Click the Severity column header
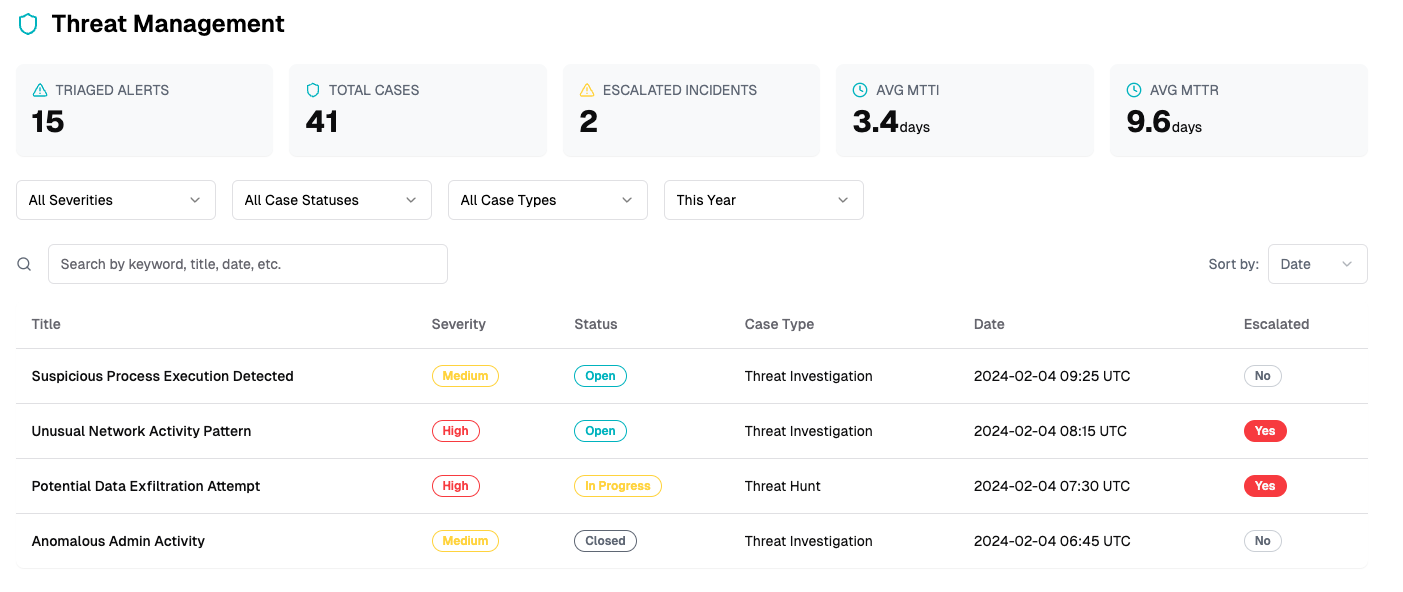Image resolution: width=1403 pixels, height=592 pixels. (x=458, y=324)
